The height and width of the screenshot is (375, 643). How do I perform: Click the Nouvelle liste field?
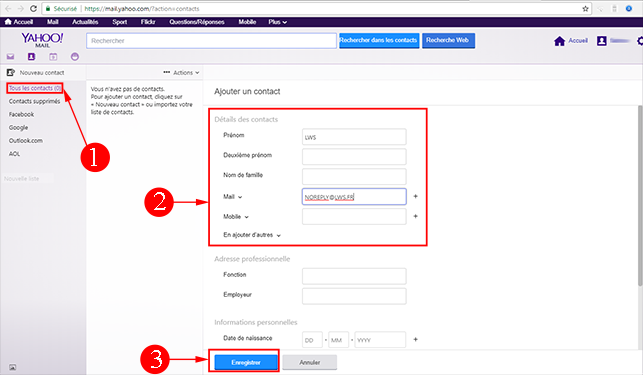pyautogui.click(x=27, y=179)
